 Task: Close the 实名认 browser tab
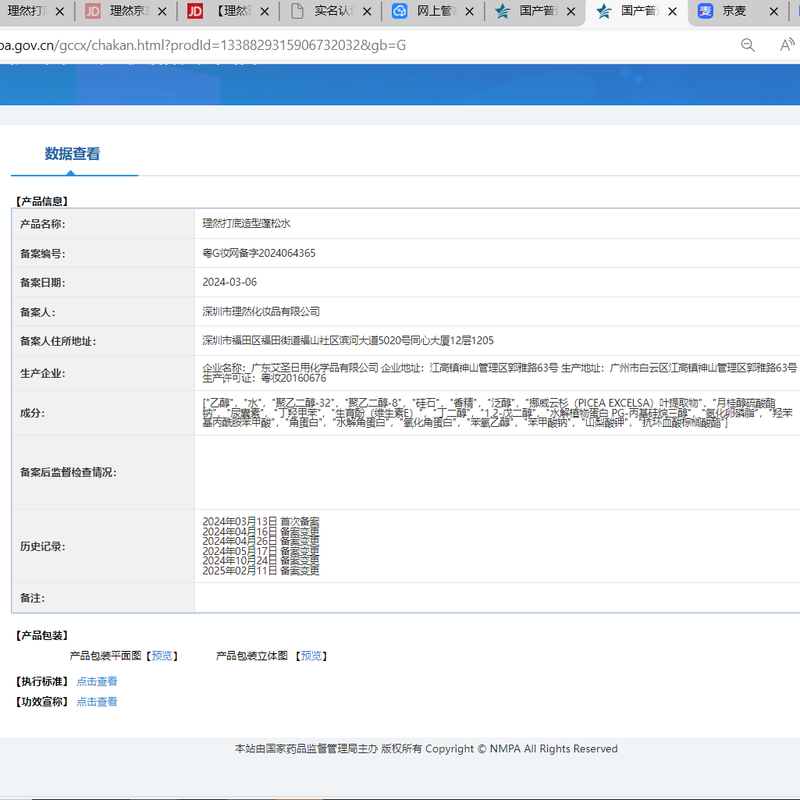point(367,12)
